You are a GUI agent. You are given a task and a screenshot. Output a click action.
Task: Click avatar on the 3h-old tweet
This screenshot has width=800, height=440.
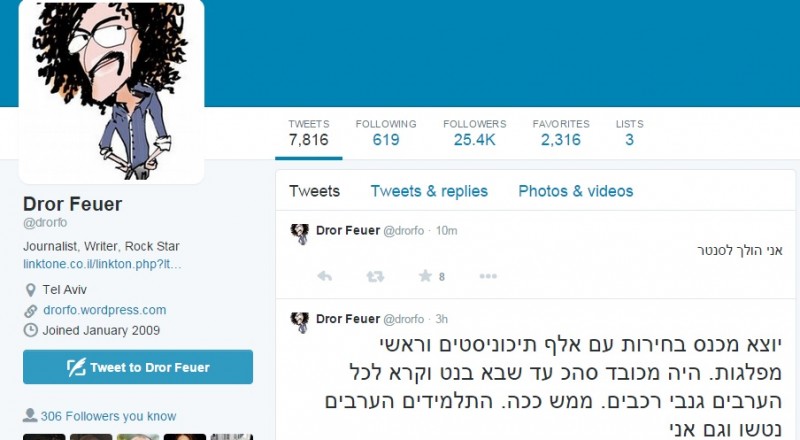point(300,323)
